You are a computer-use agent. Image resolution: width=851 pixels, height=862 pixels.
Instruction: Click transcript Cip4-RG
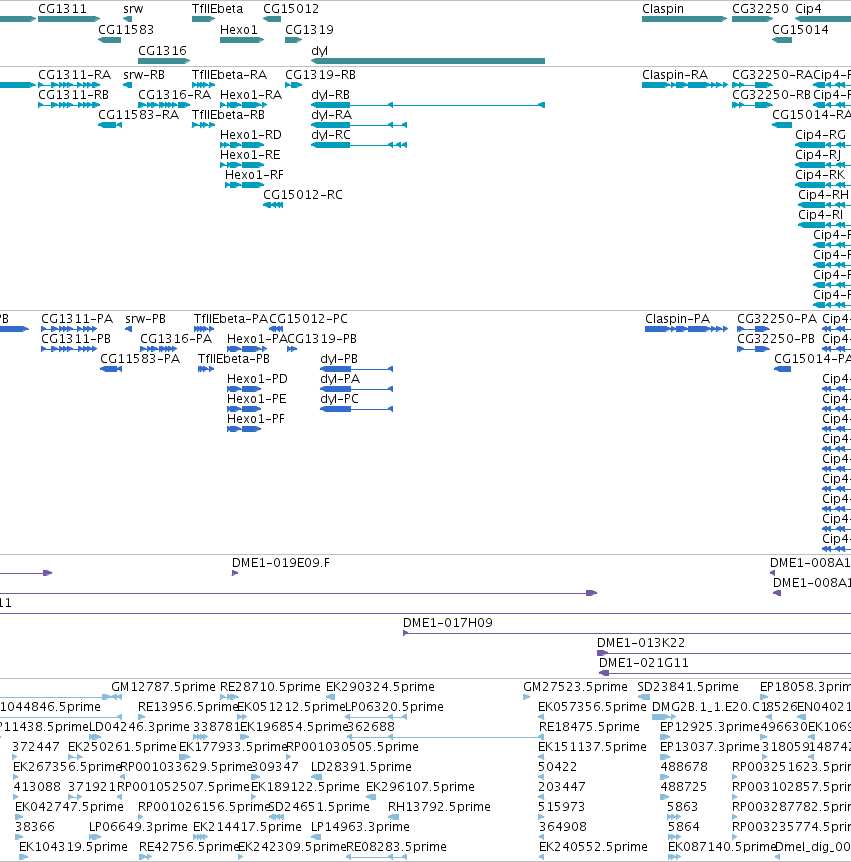pyautogui.click(x=820, y=135)
